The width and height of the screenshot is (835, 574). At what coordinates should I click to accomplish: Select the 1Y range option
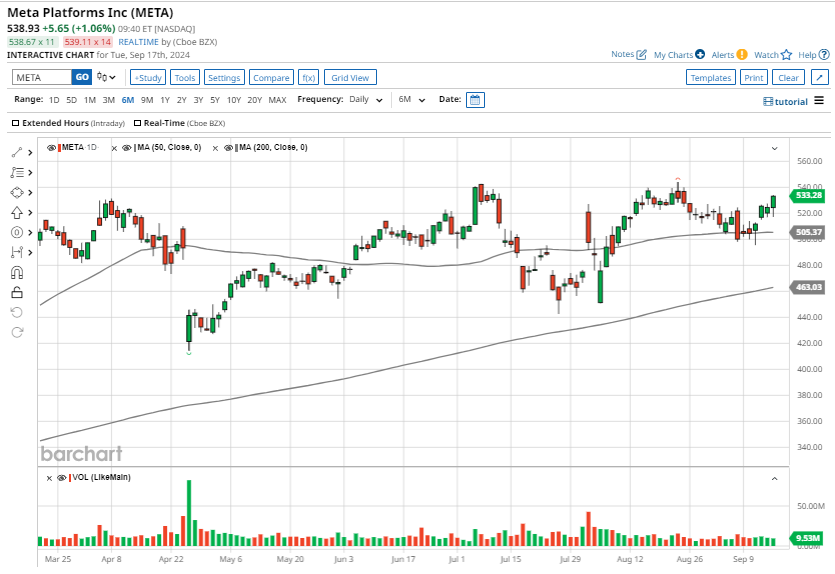pos(164,100)
